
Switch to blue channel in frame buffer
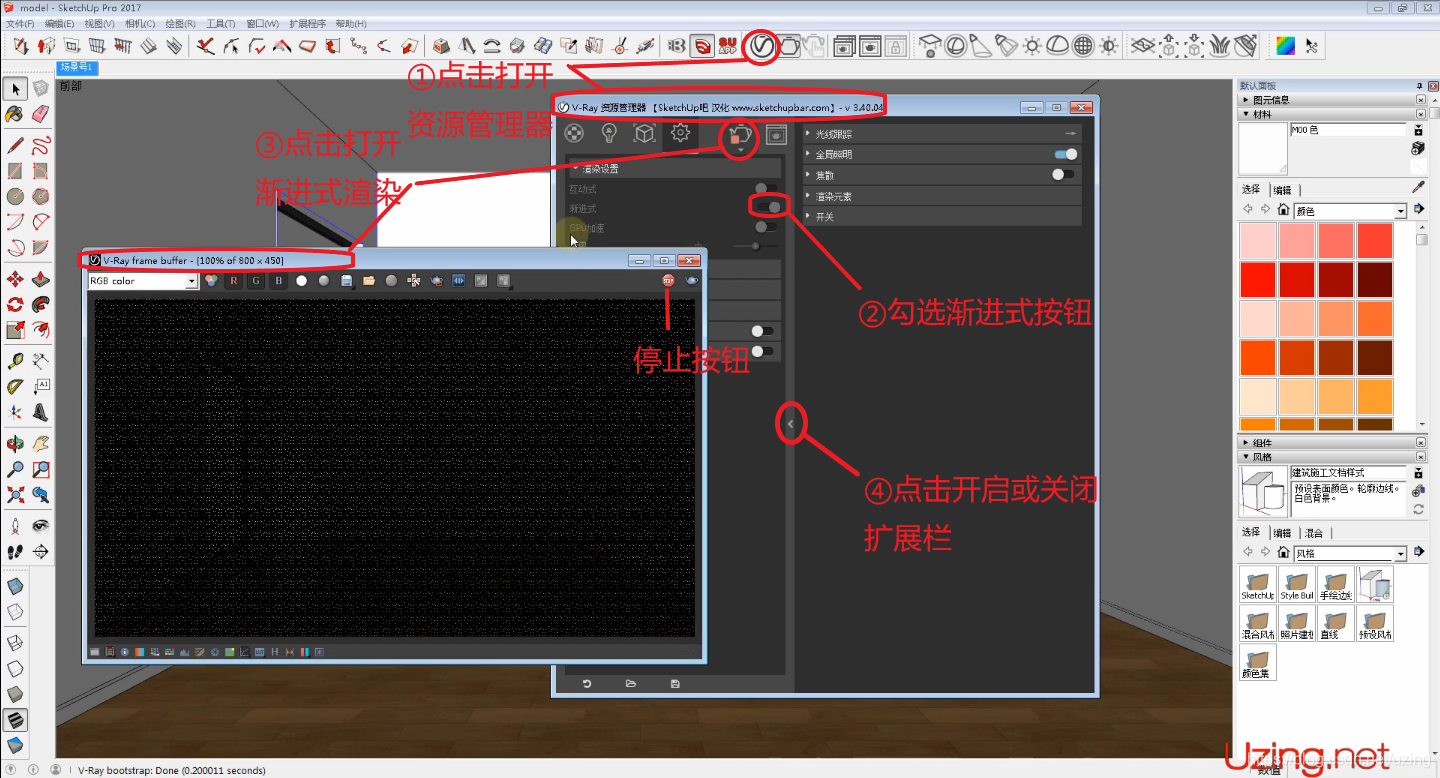(279, 281)
